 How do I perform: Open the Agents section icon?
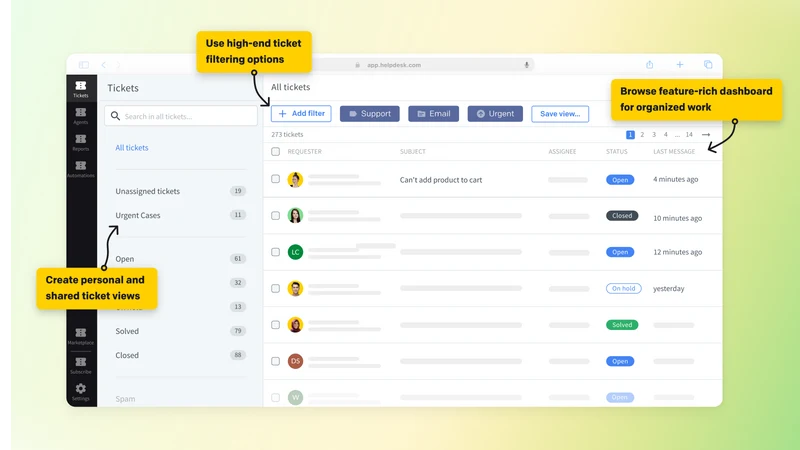[81, 112]
